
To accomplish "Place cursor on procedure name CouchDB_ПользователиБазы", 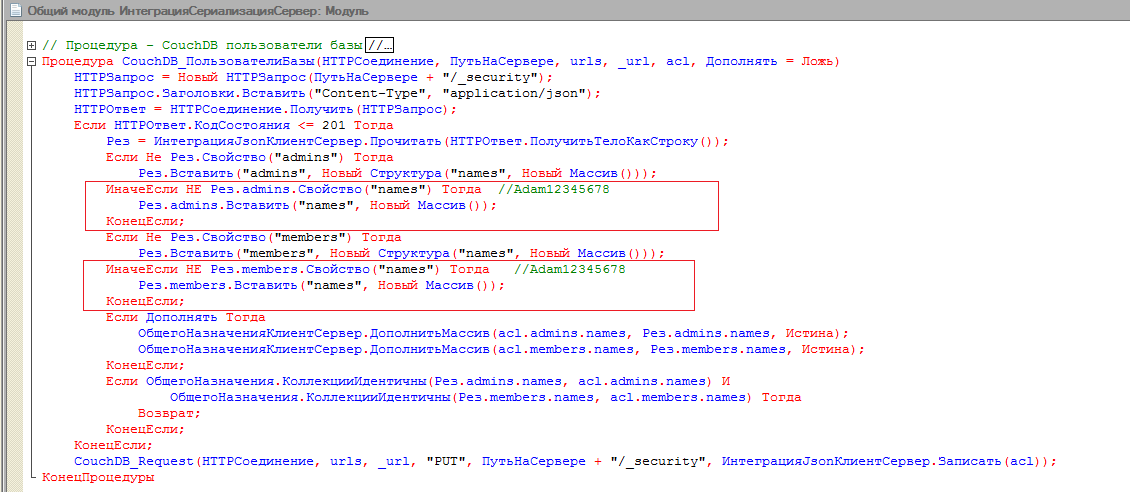I will [218, 61].
